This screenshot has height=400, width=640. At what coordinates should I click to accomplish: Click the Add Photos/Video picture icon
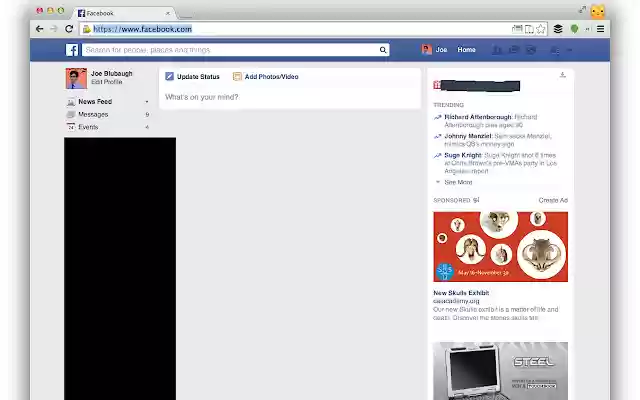tap(237, 76)
